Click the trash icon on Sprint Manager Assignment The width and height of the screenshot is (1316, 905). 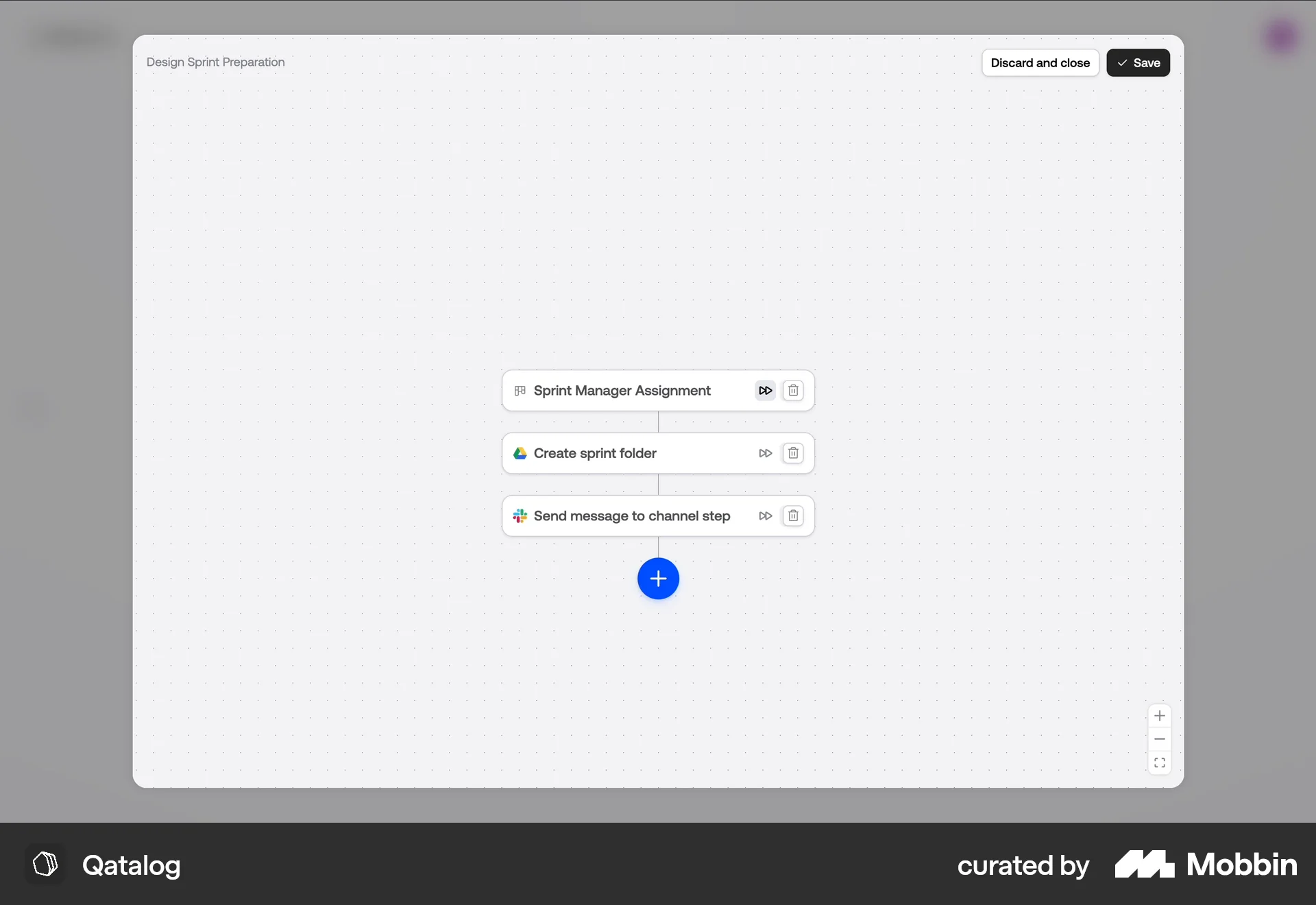tap(793, 390)
